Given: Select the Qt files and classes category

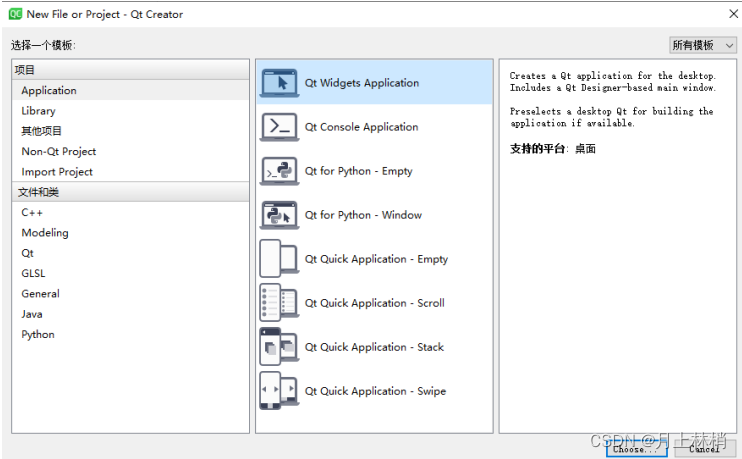Looking at the screenshot, I should pyautogui.click(x=130, y=253).
